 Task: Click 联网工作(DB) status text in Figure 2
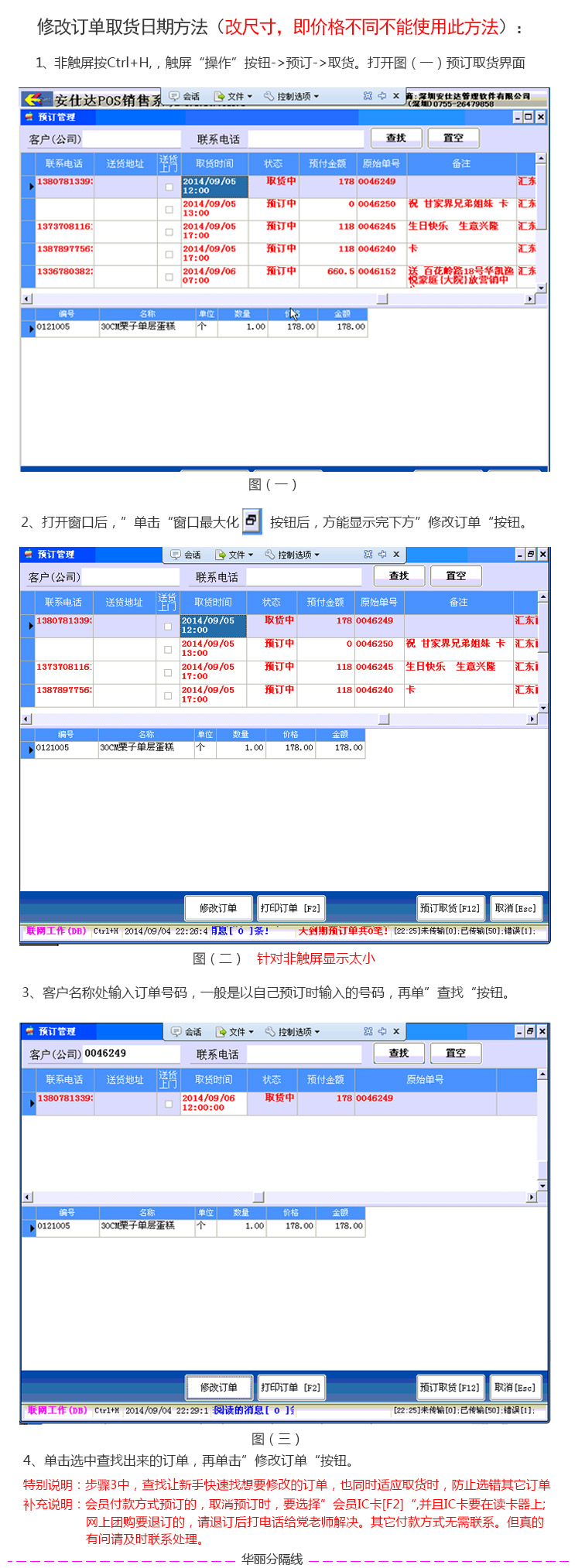56,931
